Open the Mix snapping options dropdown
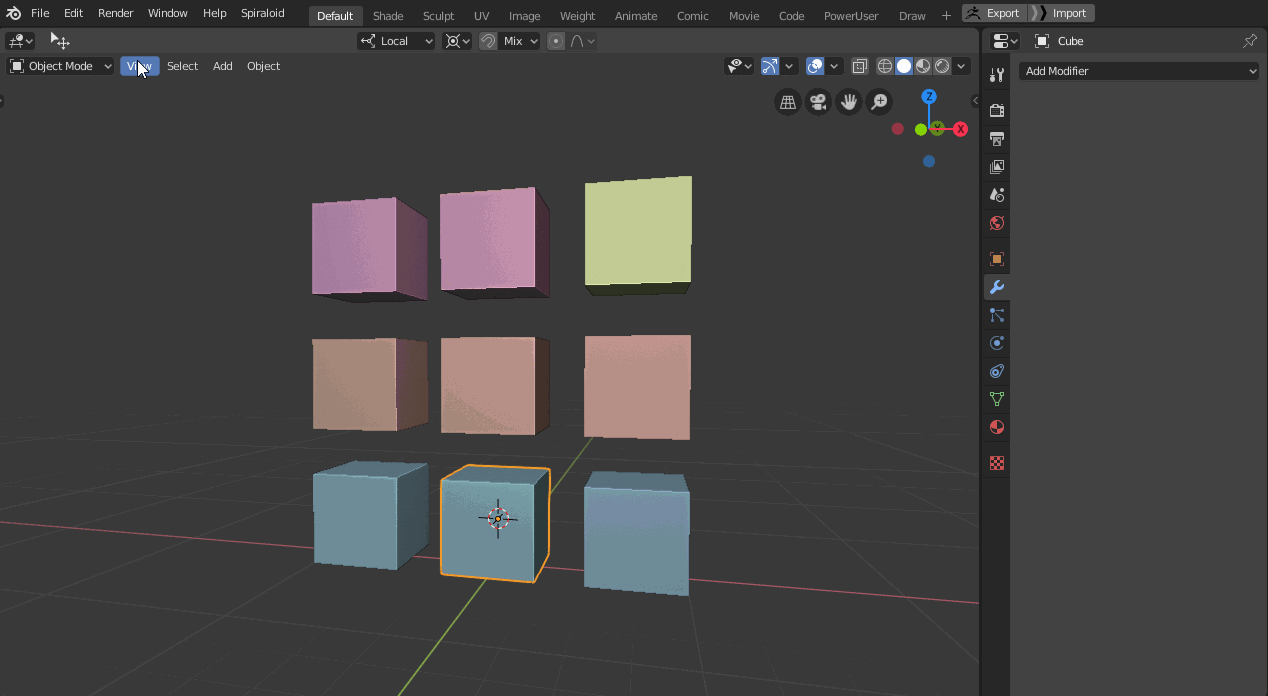 pos(520,41)
